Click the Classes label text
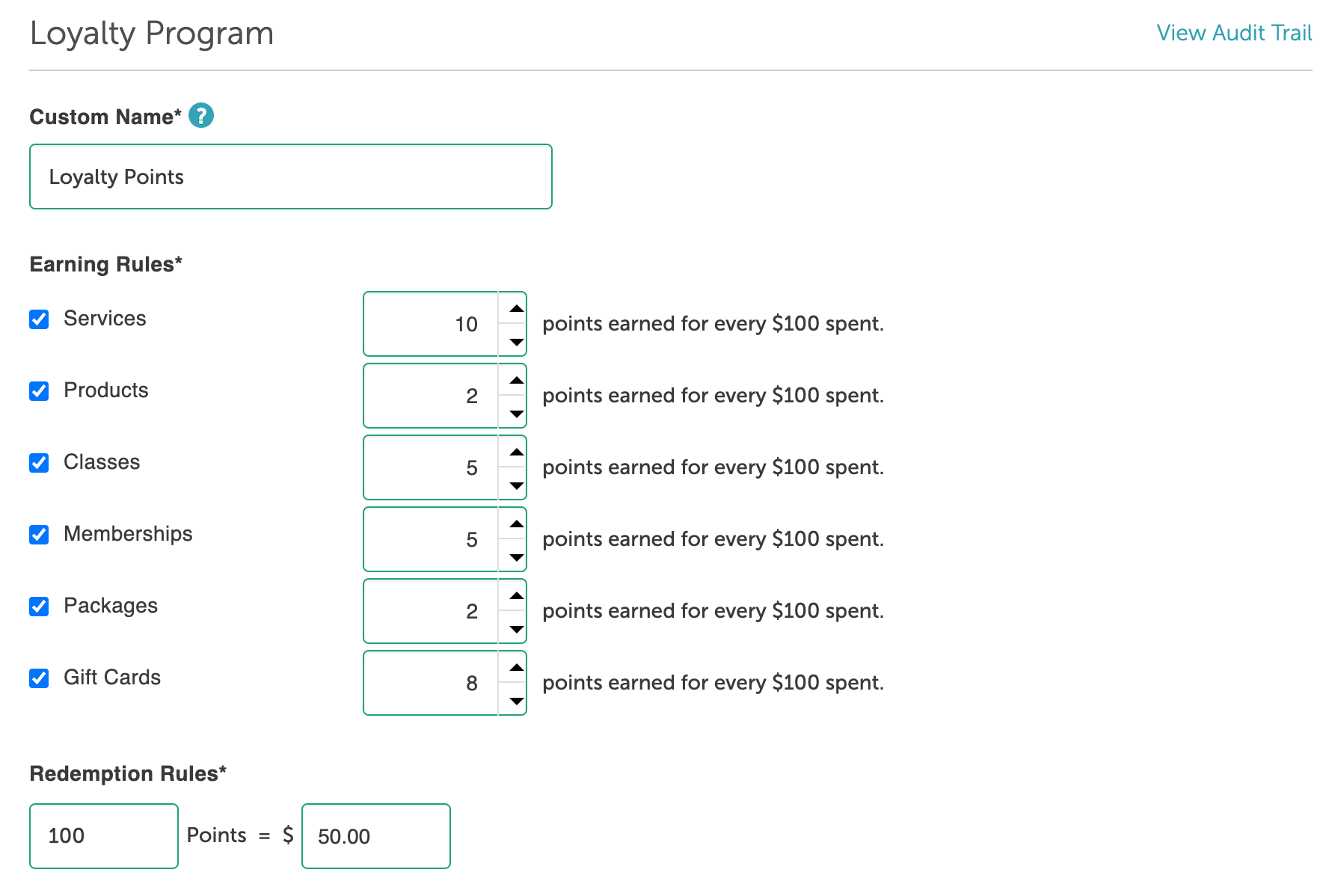The width and height of the screenshot is (1329, 896). point(102,462)
